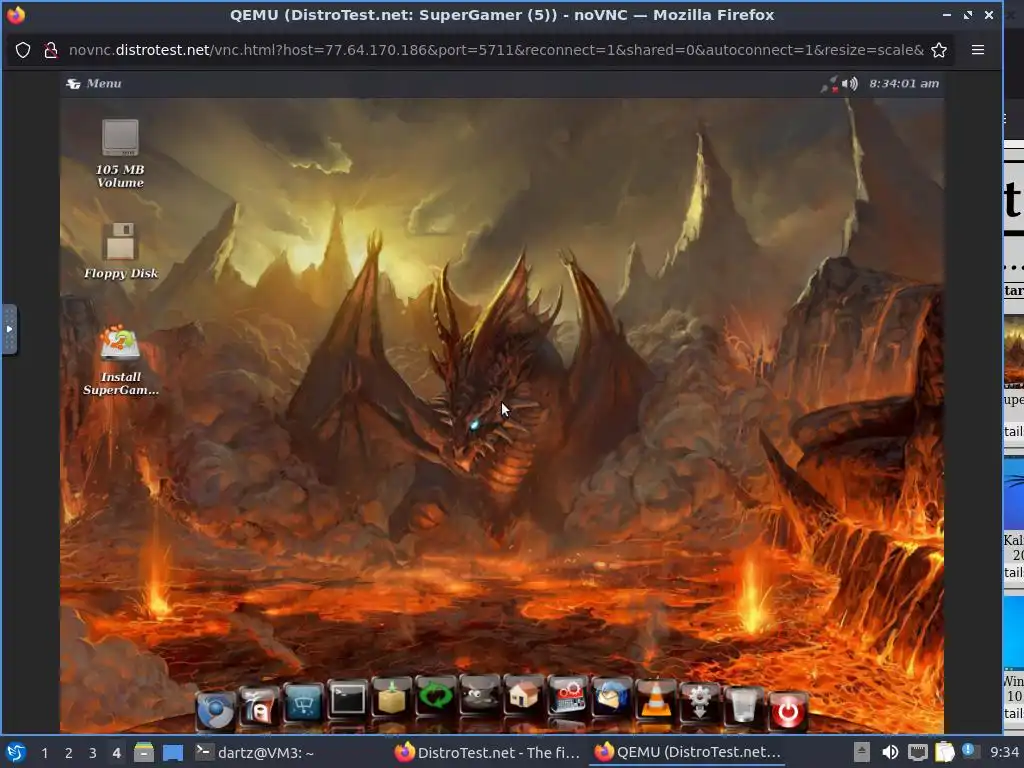Open Chromium browser in the dock
The height and width of the screenshot is (768, 1024).
(215, 710)
